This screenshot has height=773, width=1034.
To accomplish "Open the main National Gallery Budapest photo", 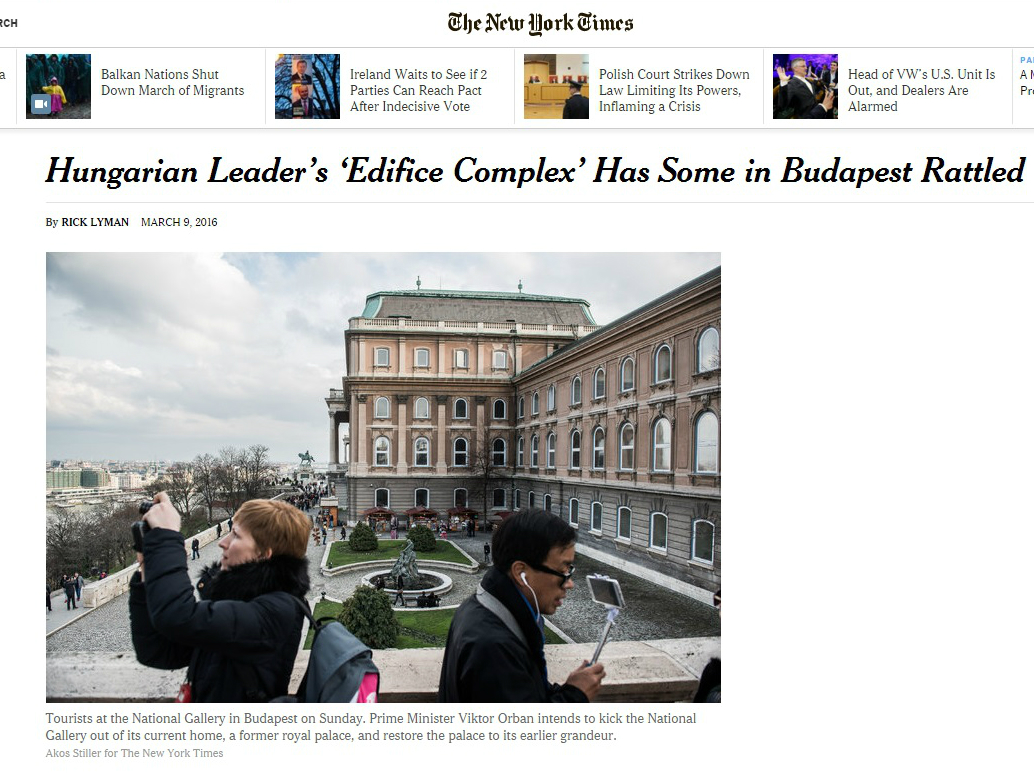I will click(x=383, y=477).
